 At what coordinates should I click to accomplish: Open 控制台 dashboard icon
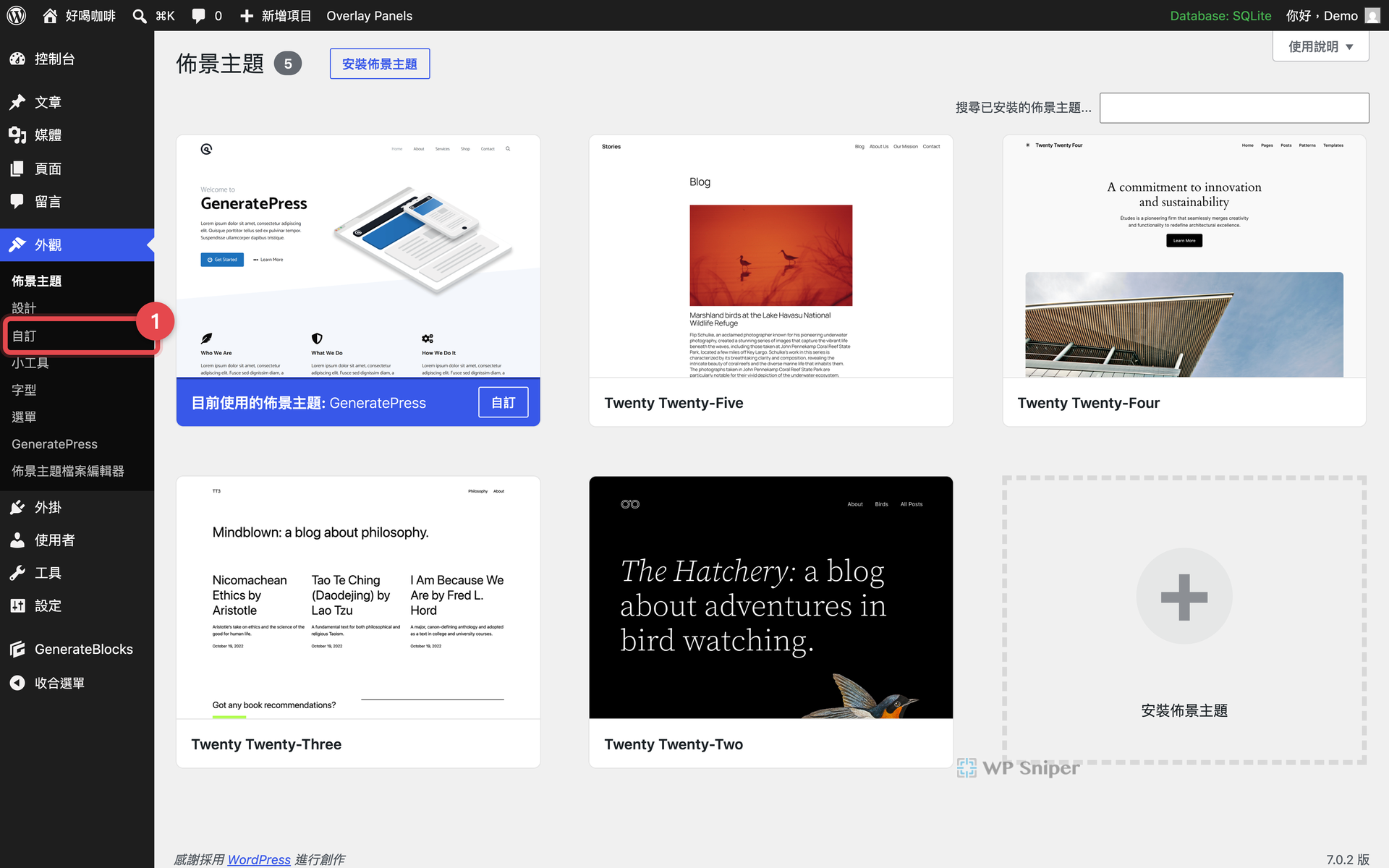(x=17, y=59)
